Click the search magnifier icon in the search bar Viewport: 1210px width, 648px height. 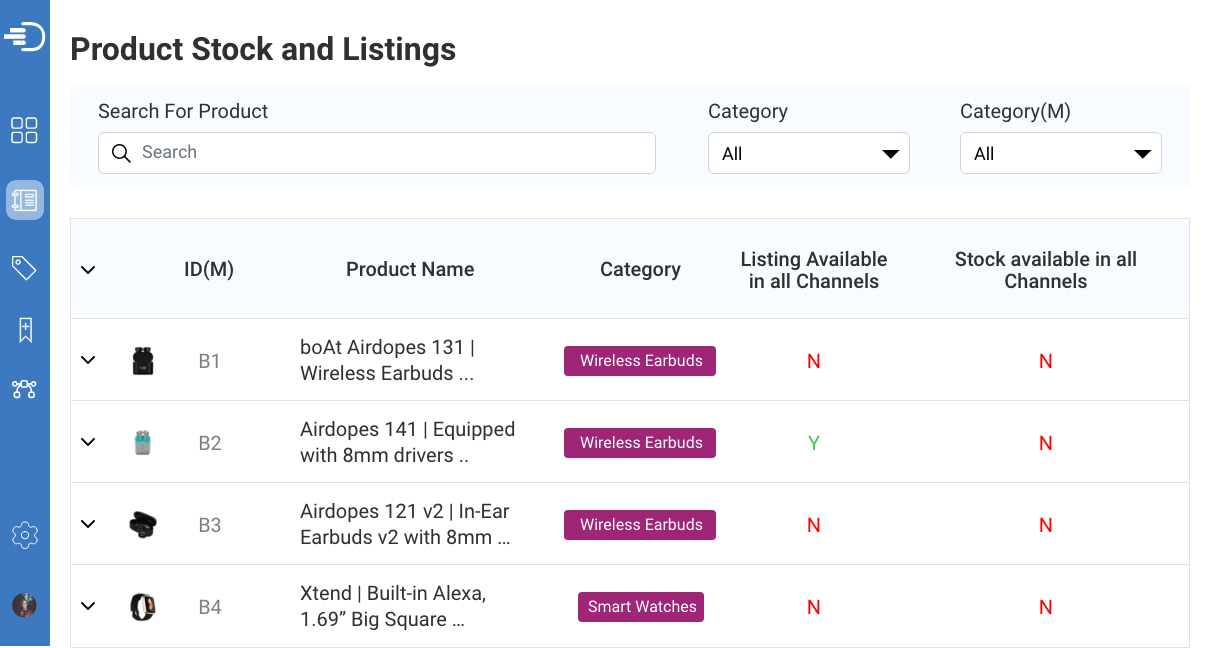[x=121, y=154]
